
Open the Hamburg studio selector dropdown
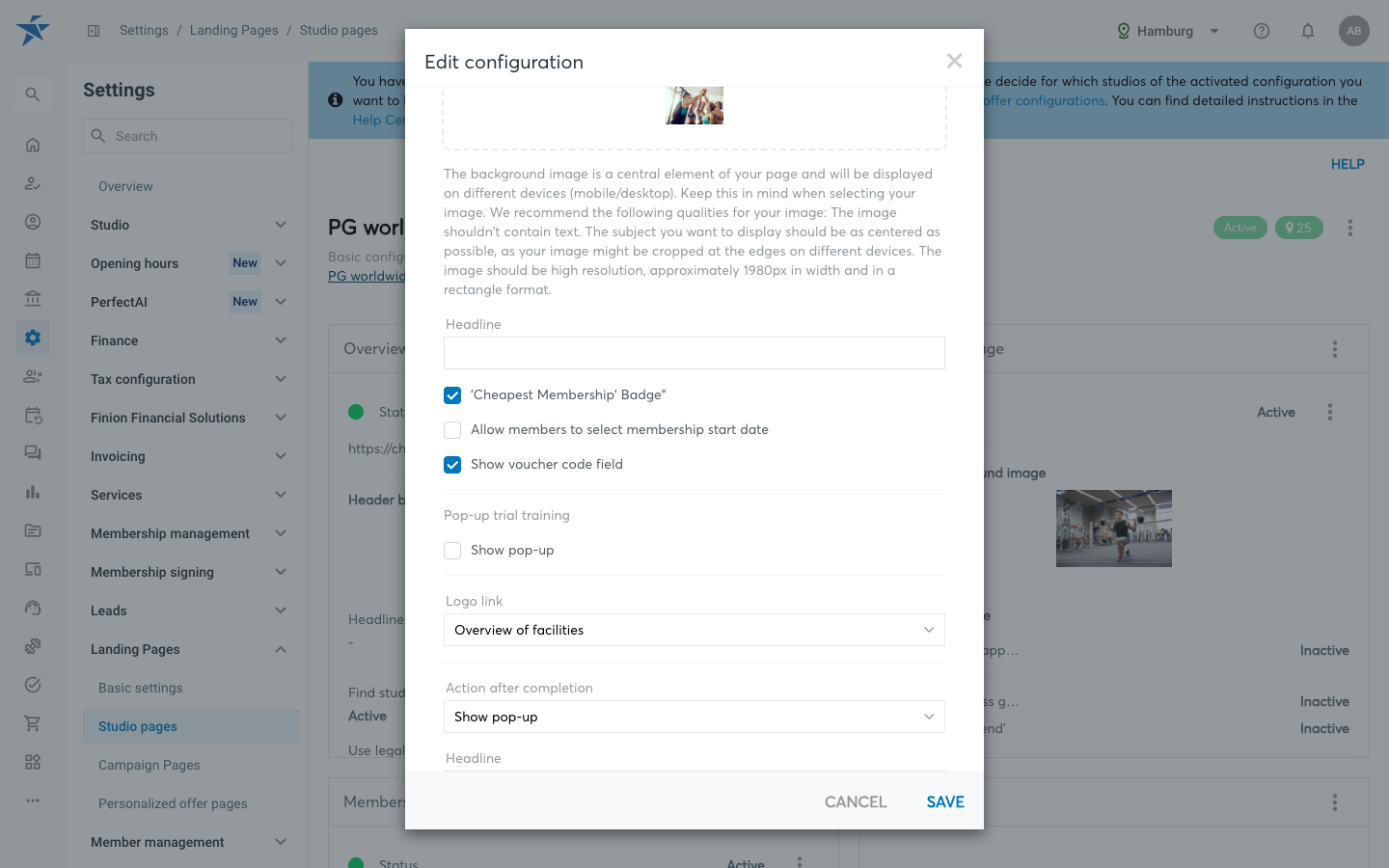tap(1168, 31)
